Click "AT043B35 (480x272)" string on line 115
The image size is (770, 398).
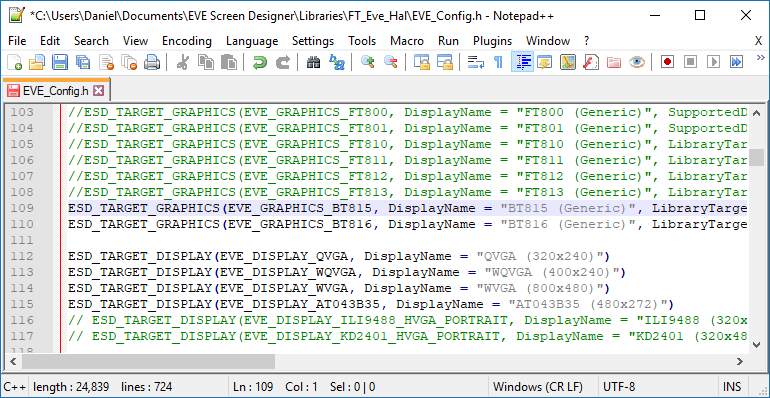[587, 304]
